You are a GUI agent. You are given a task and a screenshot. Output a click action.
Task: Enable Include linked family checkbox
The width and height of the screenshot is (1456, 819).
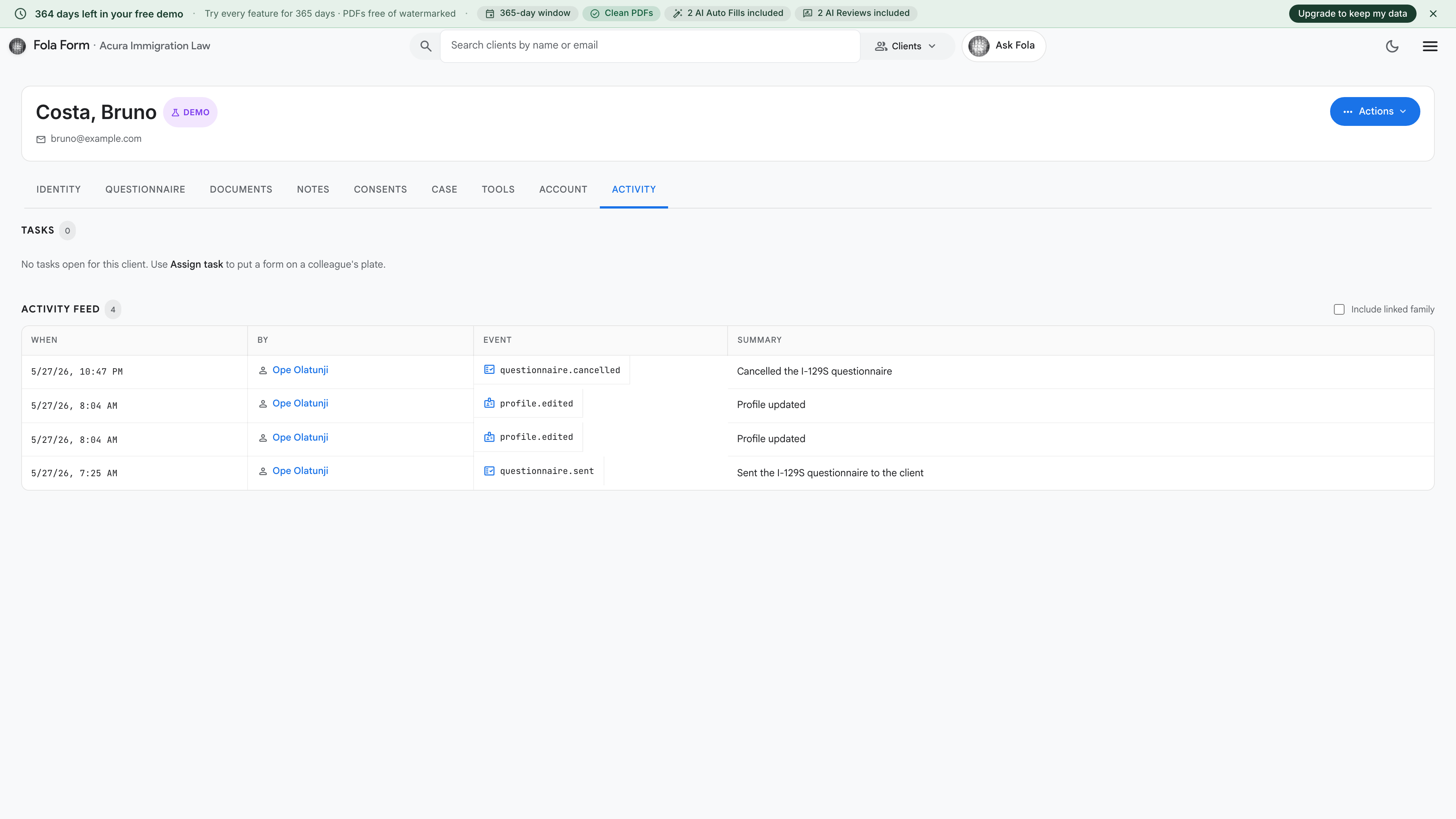[x=1339, y=309]
